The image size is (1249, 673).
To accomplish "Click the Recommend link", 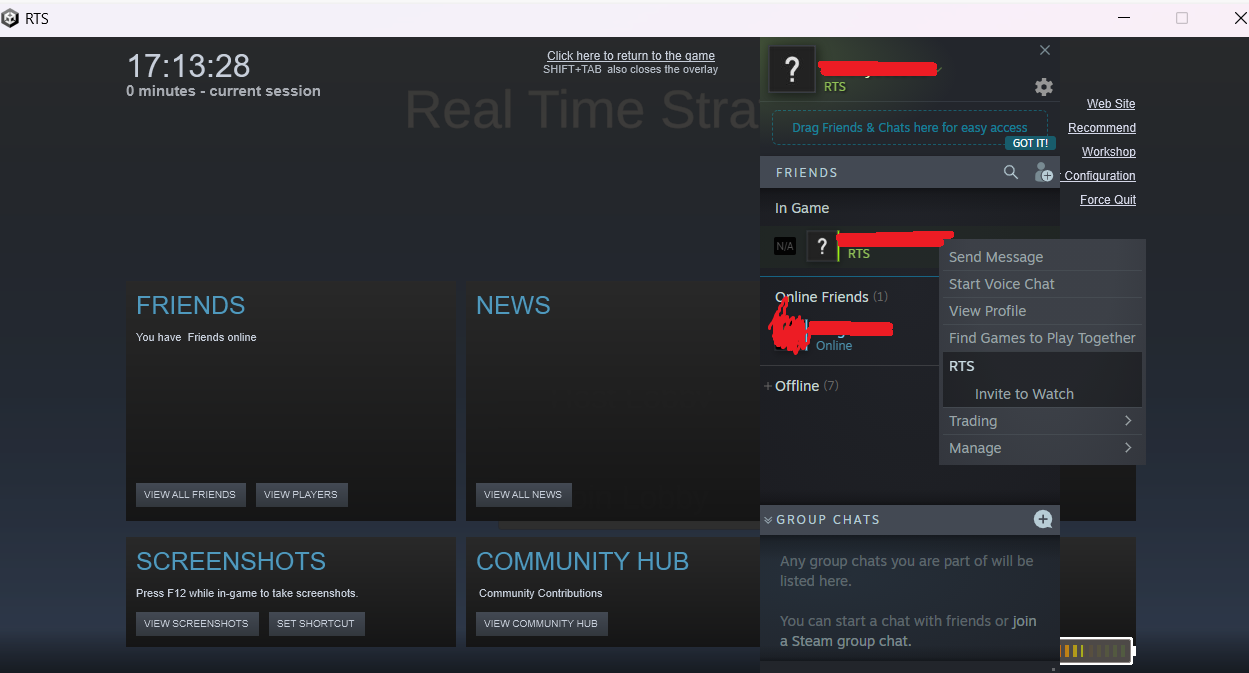I will (x=1102, y=128).
